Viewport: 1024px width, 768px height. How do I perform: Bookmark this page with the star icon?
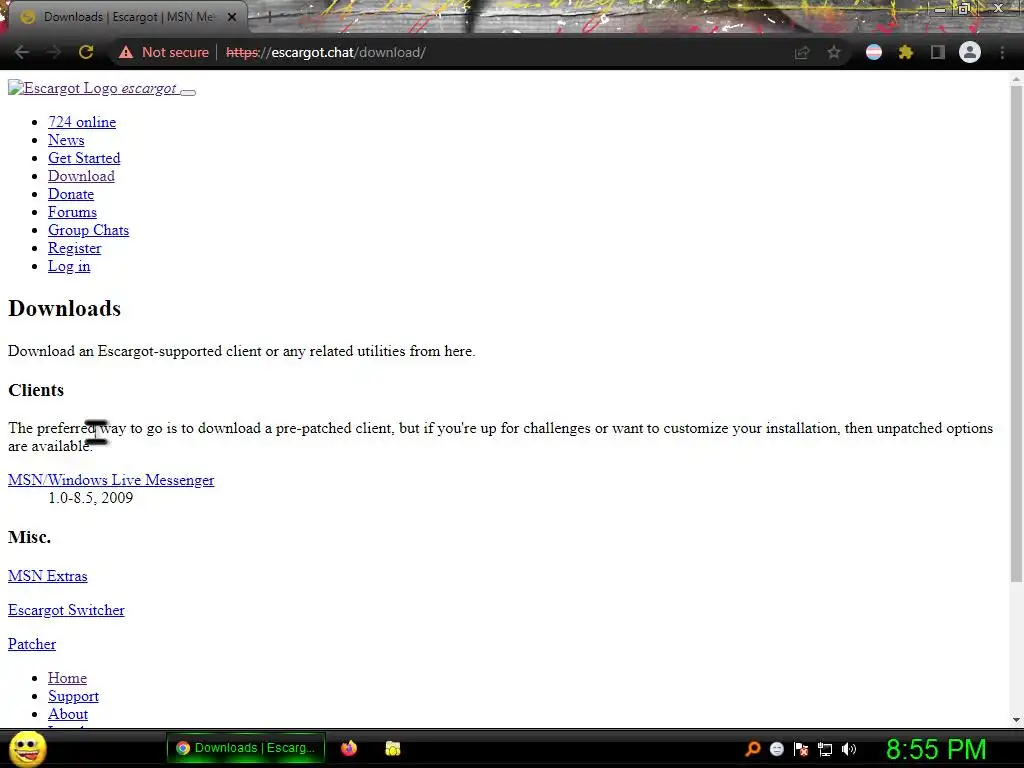[x=834, y=52]
